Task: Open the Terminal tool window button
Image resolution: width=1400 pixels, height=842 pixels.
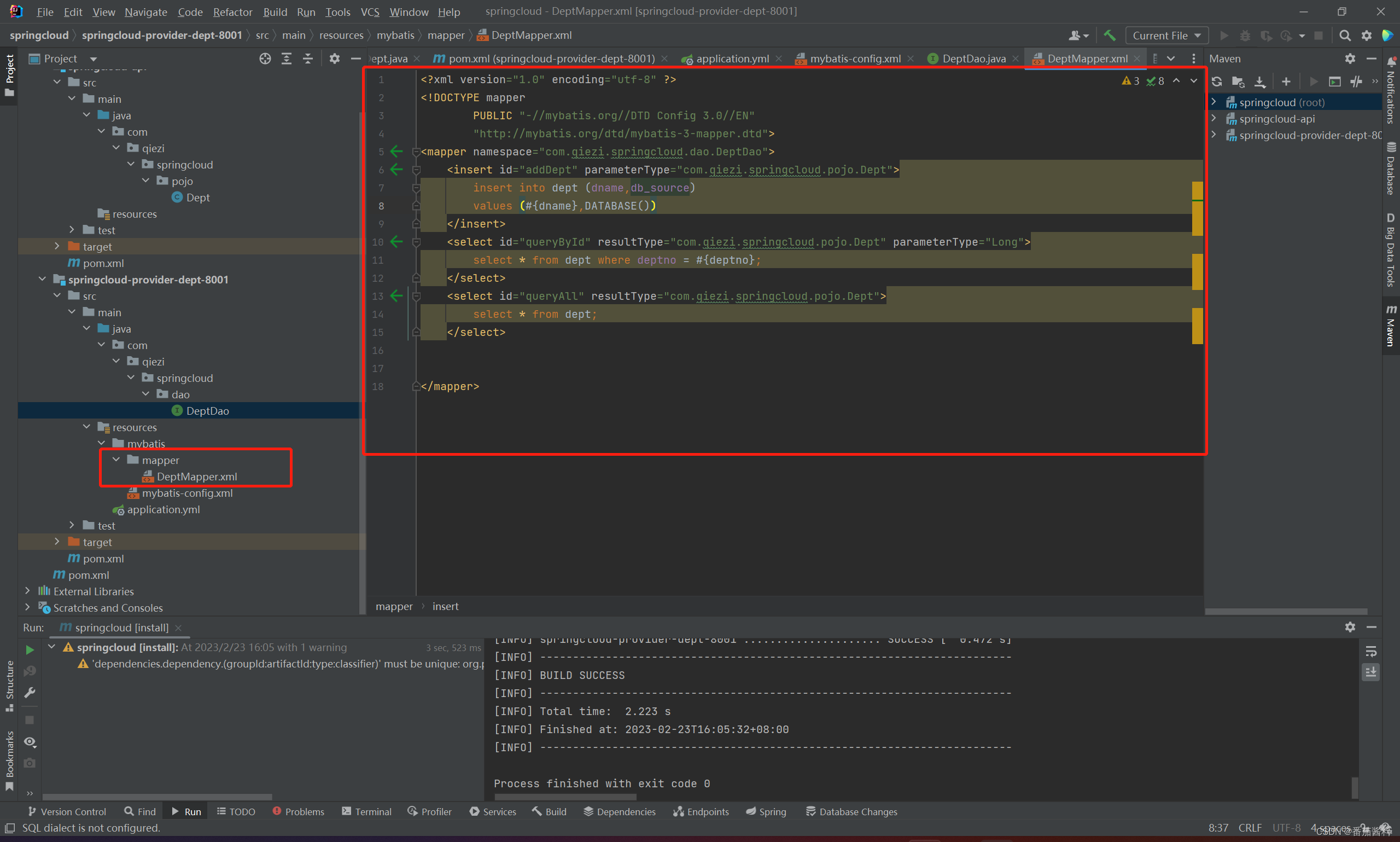Action: point(366,811)
